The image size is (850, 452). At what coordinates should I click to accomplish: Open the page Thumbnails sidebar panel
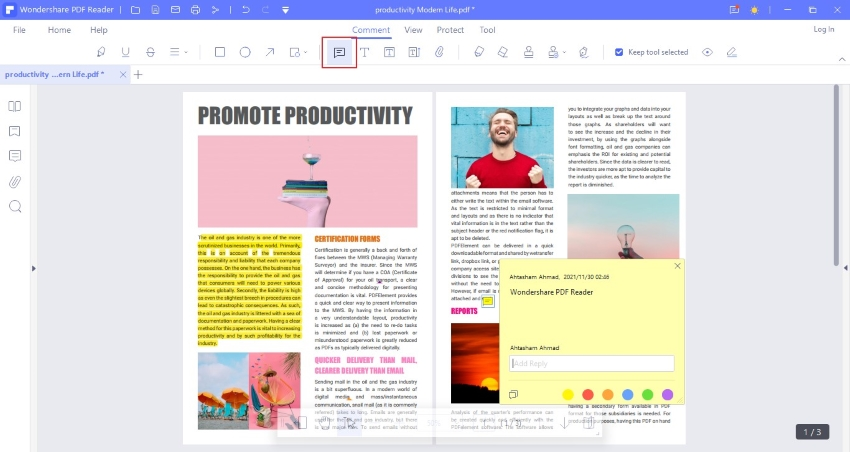[x=15, y=106]
